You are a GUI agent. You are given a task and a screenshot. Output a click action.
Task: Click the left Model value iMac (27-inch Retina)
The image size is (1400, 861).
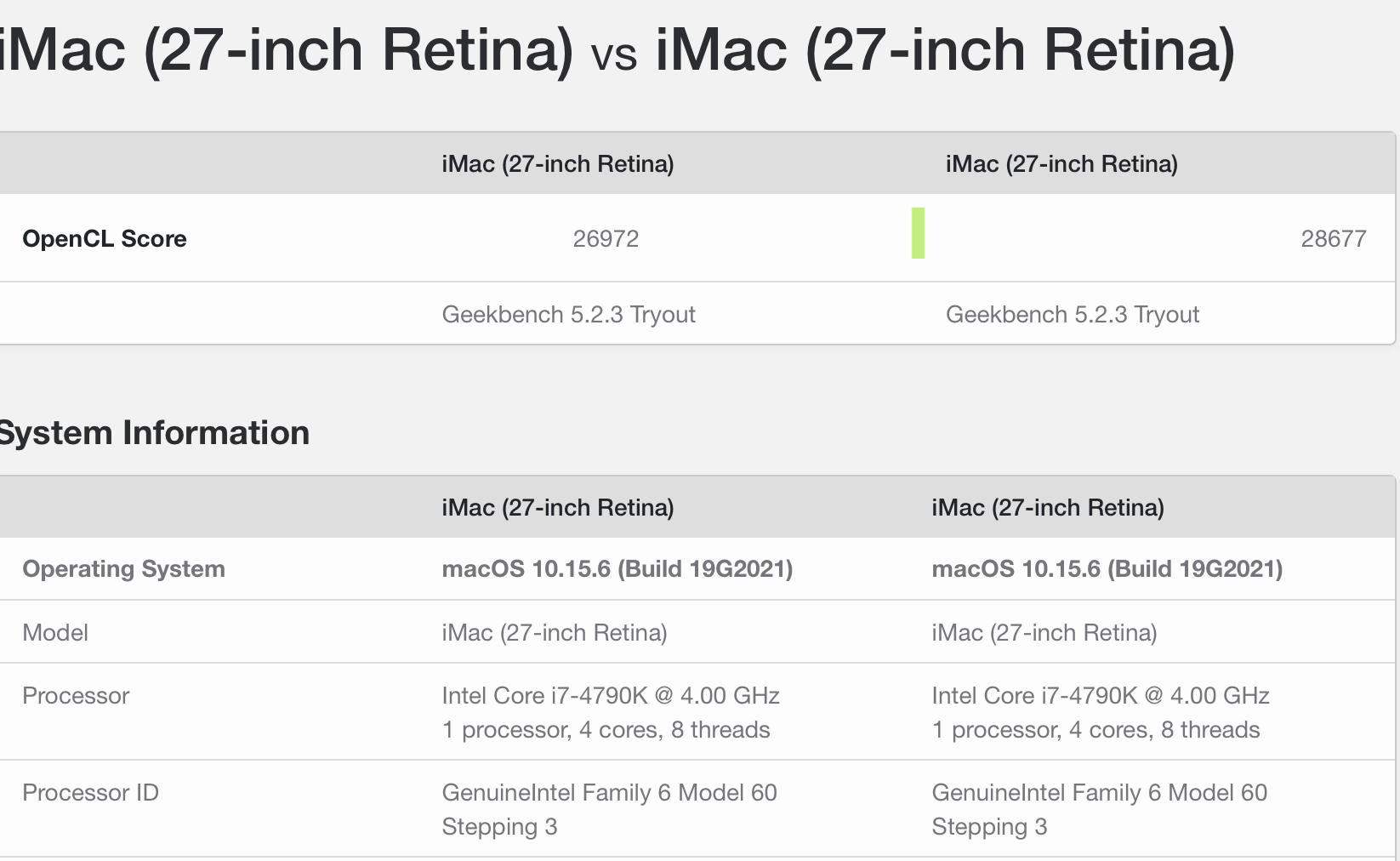(554, 633)
